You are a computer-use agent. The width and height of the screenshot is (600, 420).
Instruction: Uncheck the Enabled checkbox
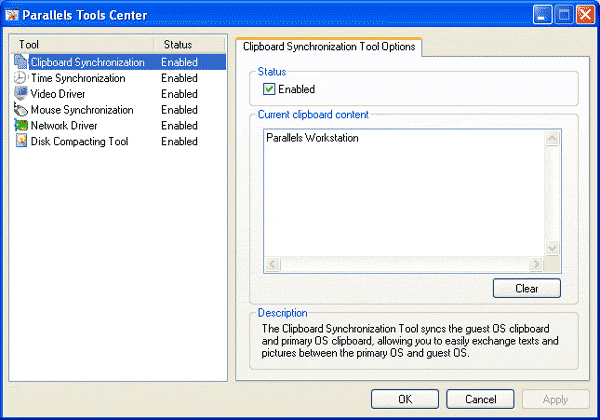(x=269, y=90)
